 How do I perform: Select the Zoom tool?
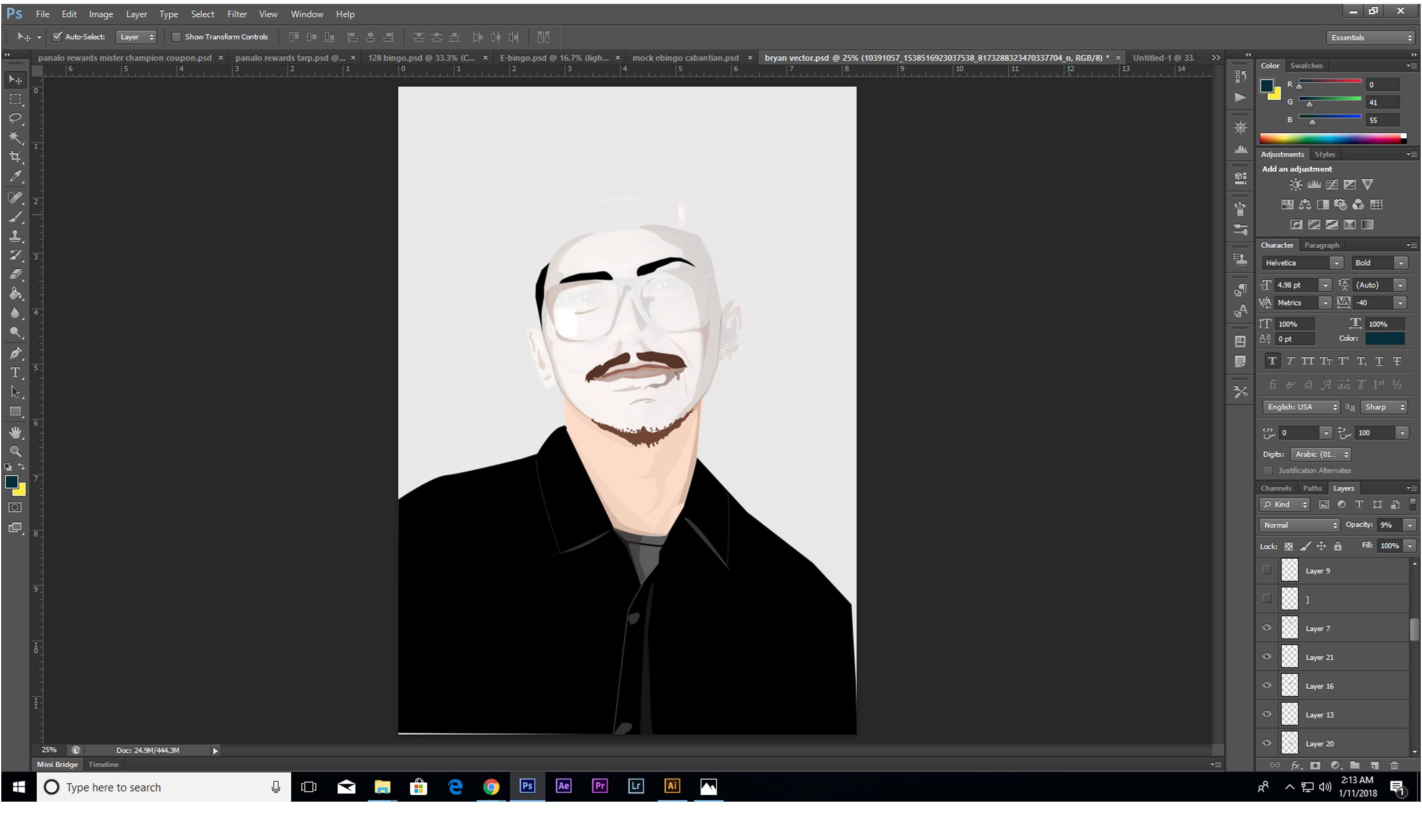pos(16,452)
